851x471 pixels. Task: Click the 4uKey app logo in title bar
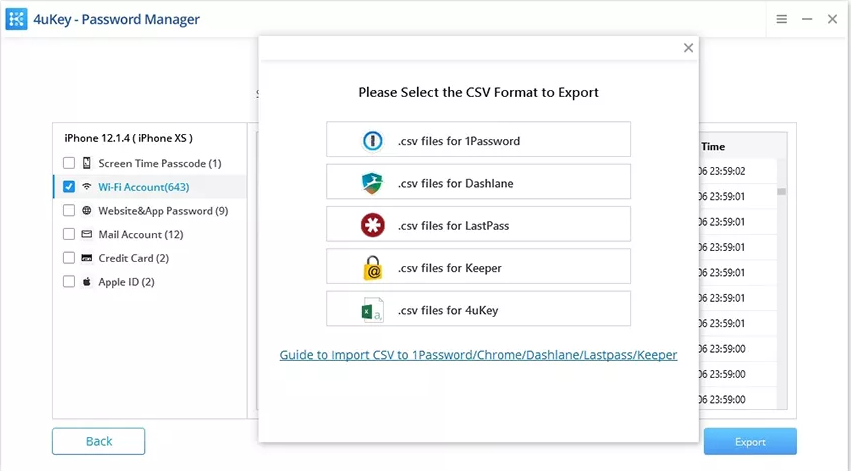pyautogui.click(x=16, y=19)
